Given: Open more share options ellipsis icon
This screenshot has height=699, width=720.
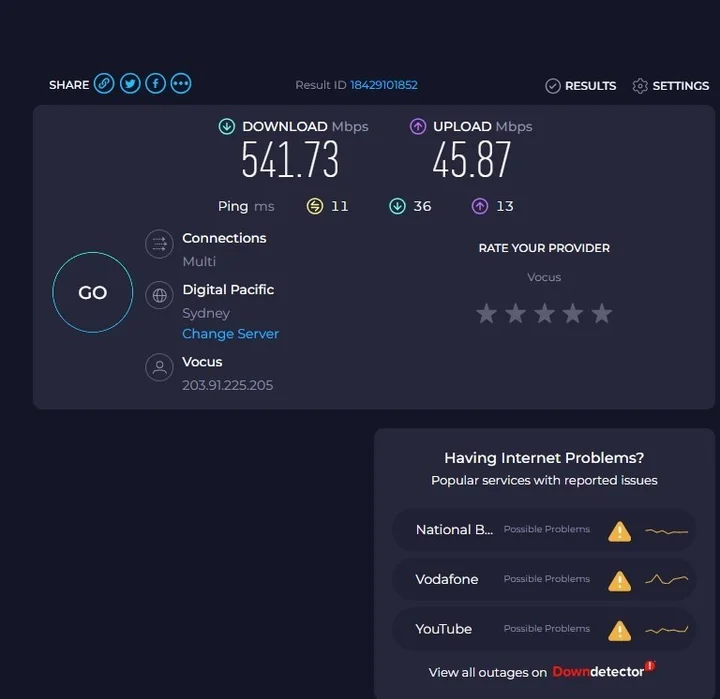Looking at the screenshot, I should [x=181, y=84].
